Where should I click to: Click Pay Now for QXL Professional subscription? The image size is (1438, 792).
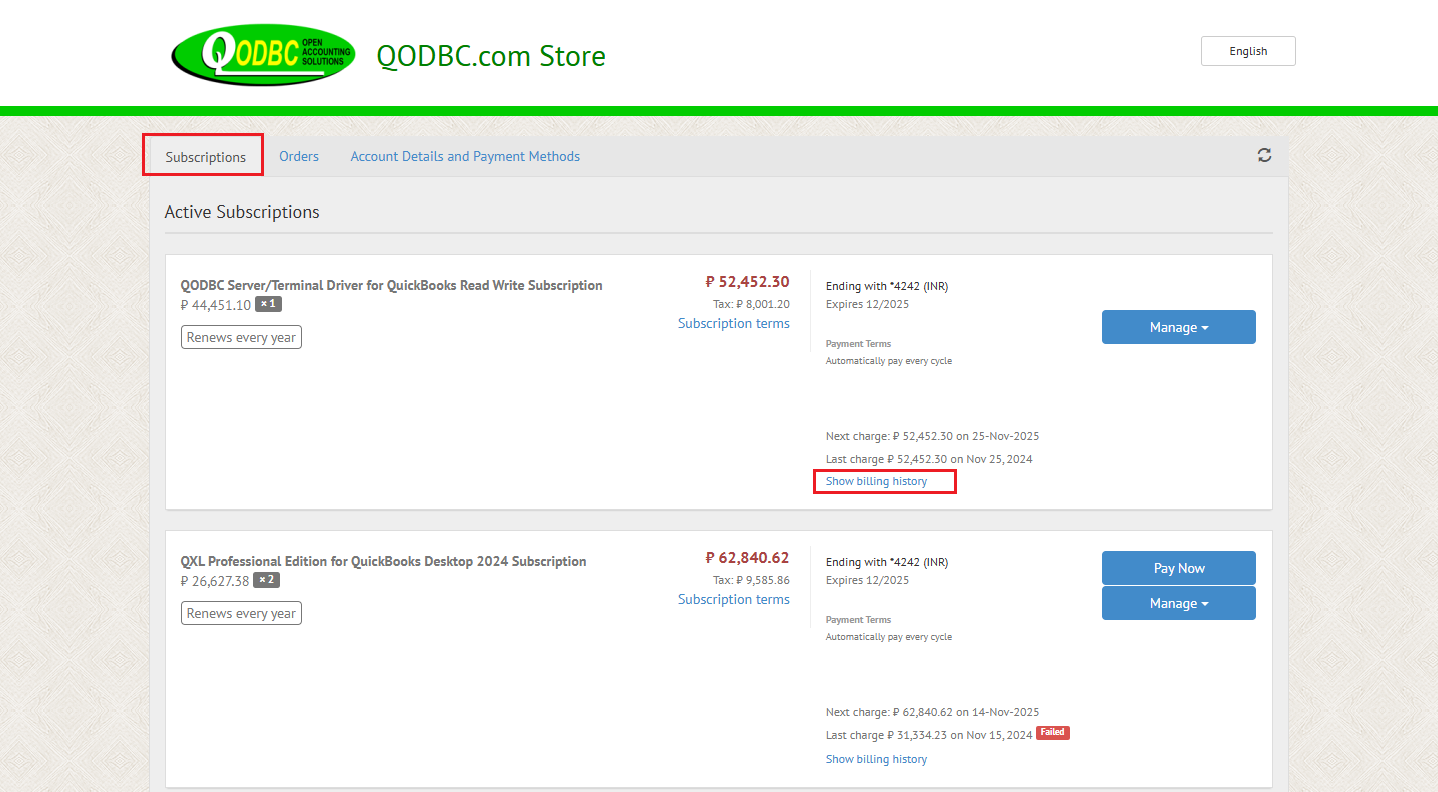(x=1179, y=568)
